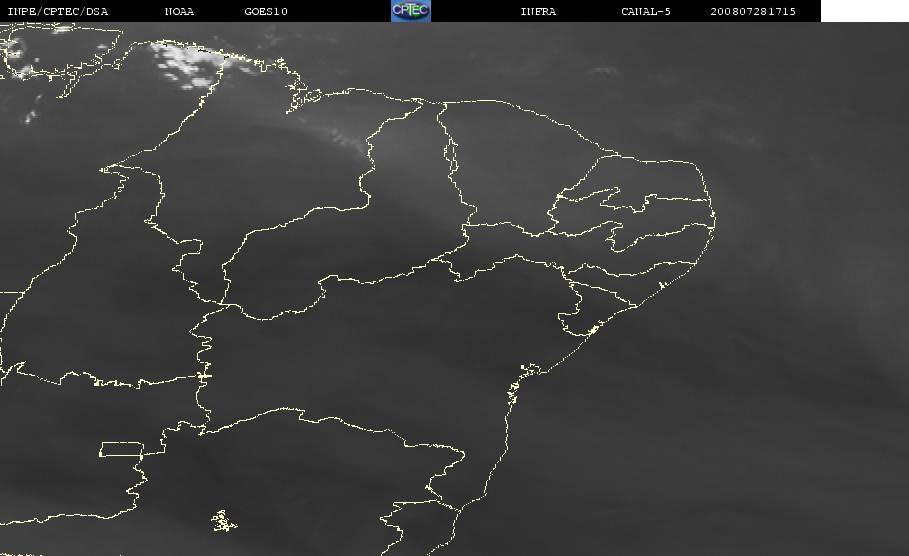Click the rectangular Distrito Federal outline
The image size is (909, 556).
(x=119, y=448)
